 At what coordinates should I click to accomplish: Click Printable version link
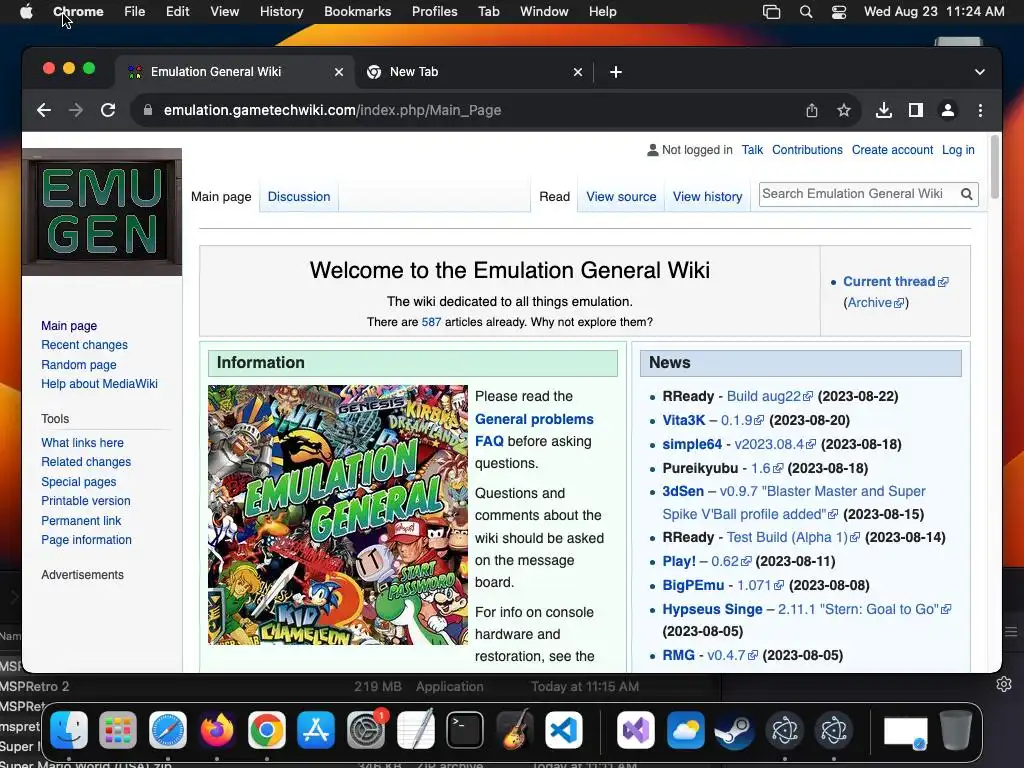(x=86, y=501)
